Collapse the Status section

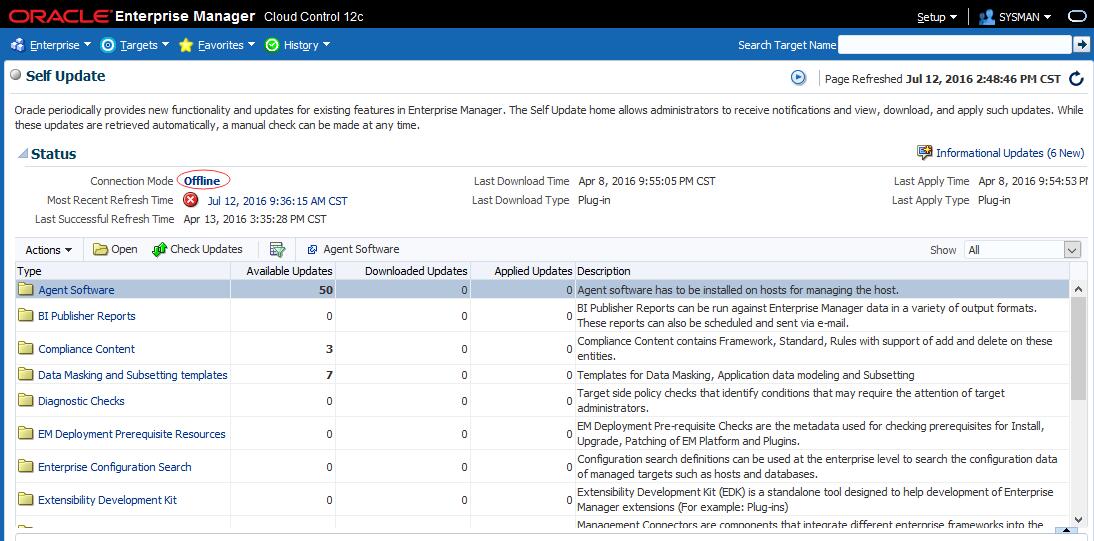[x=23, y=154]
